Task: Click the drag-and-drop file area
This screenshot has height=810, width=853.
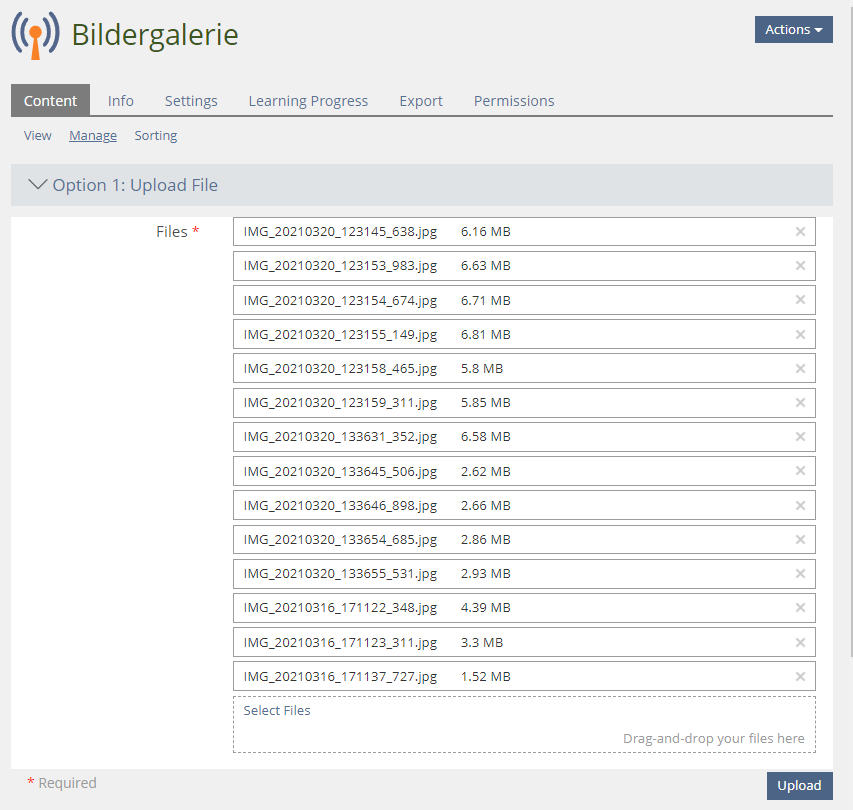Action: (x=524, y=730)
